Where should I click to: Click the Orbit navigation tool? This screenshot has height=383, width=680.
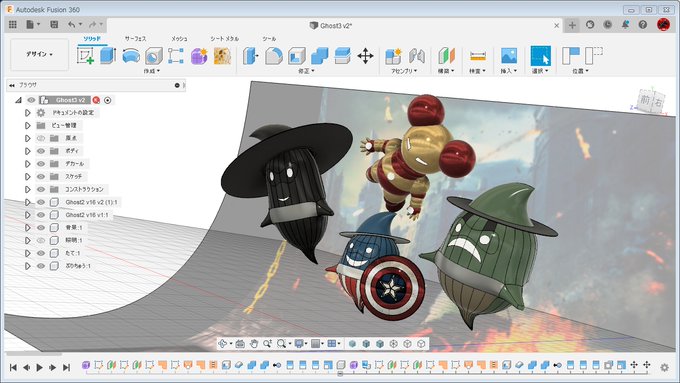point(223,344)
